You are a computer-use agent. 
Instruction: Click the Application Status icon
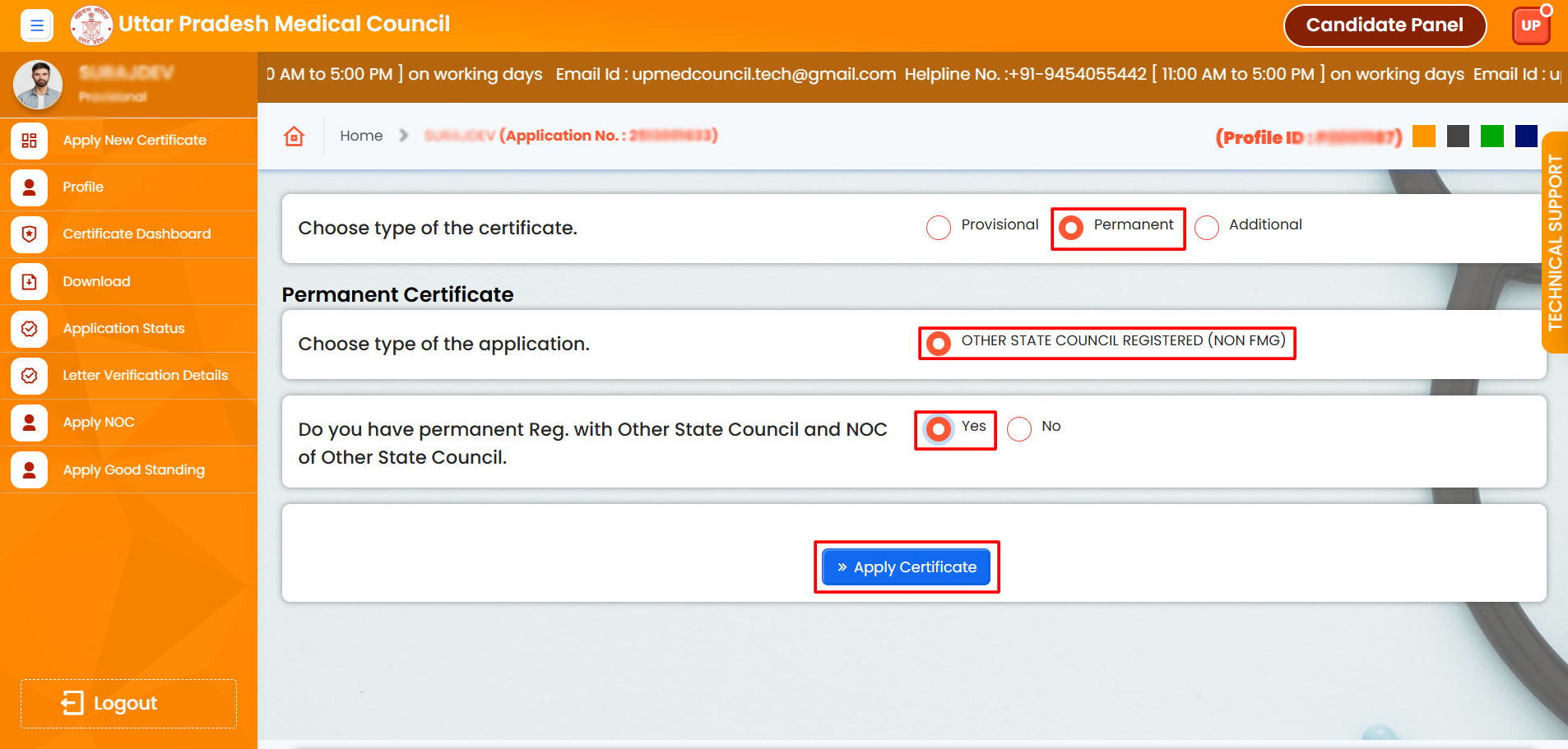[x=30, y=329]
